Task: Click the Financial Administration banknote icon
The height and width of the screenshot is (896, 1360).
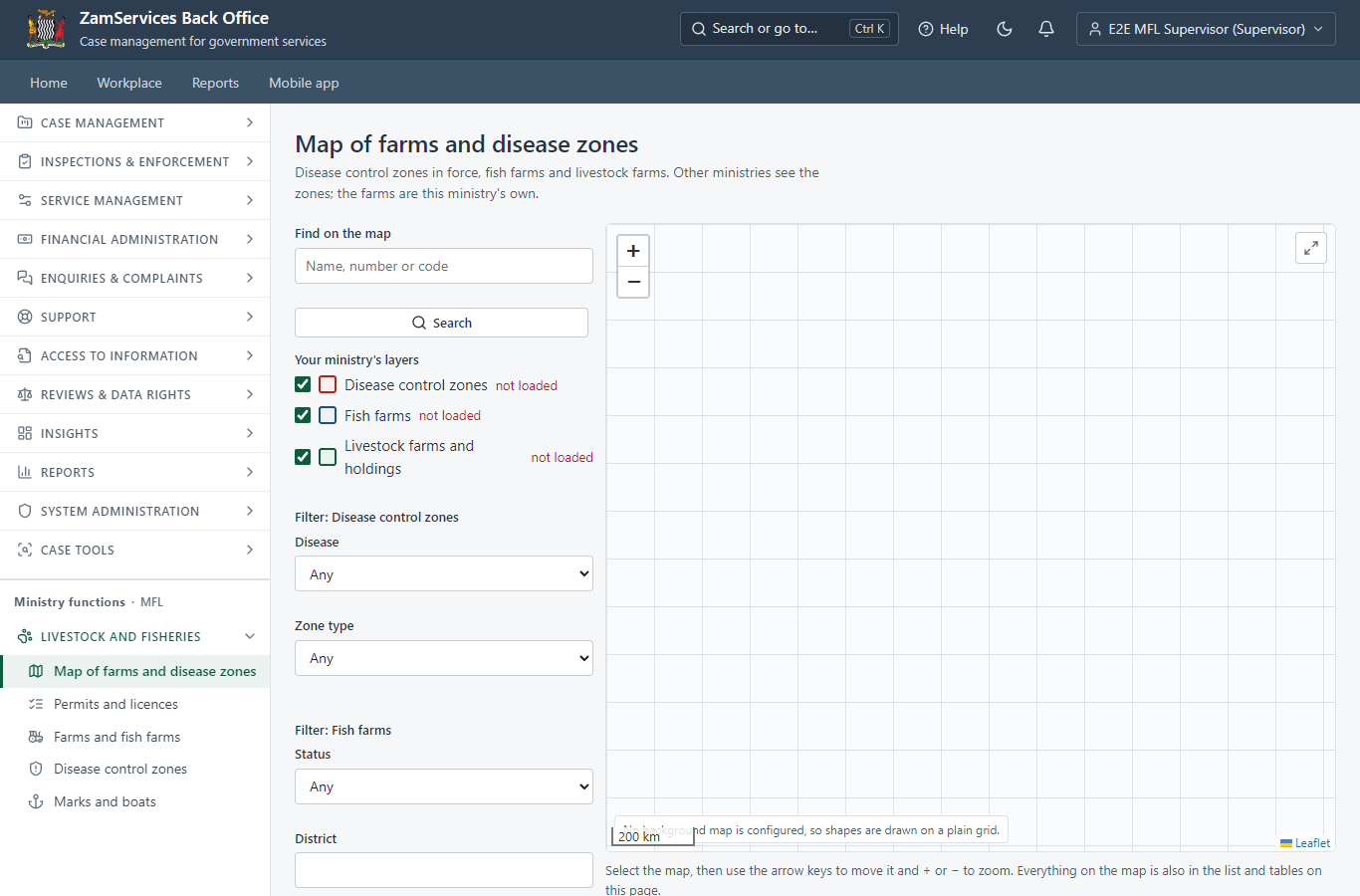Action: click(x=25, y=239)
